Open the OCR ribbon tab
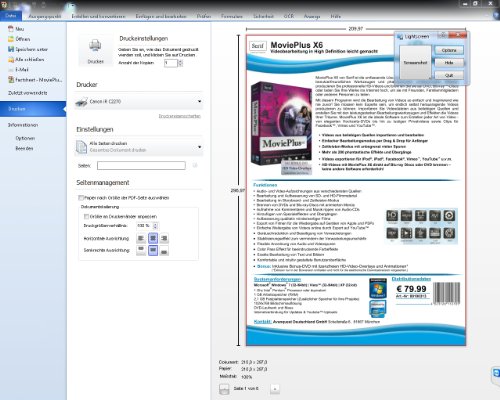Image resolution: width=500 pixels, height=400 pixels. pyautogui.click(x=289, y=16)
